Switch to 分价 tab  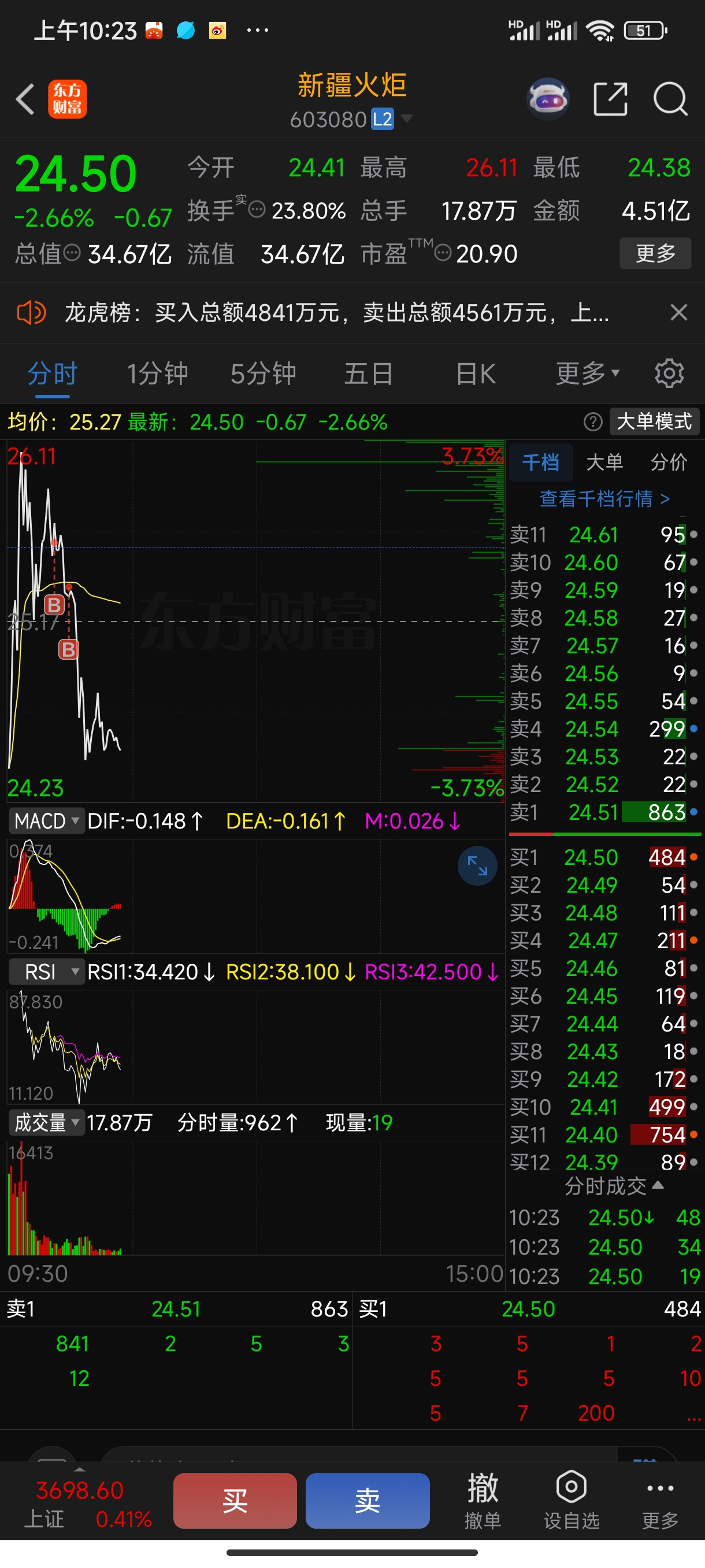click(x=669, y=462)
